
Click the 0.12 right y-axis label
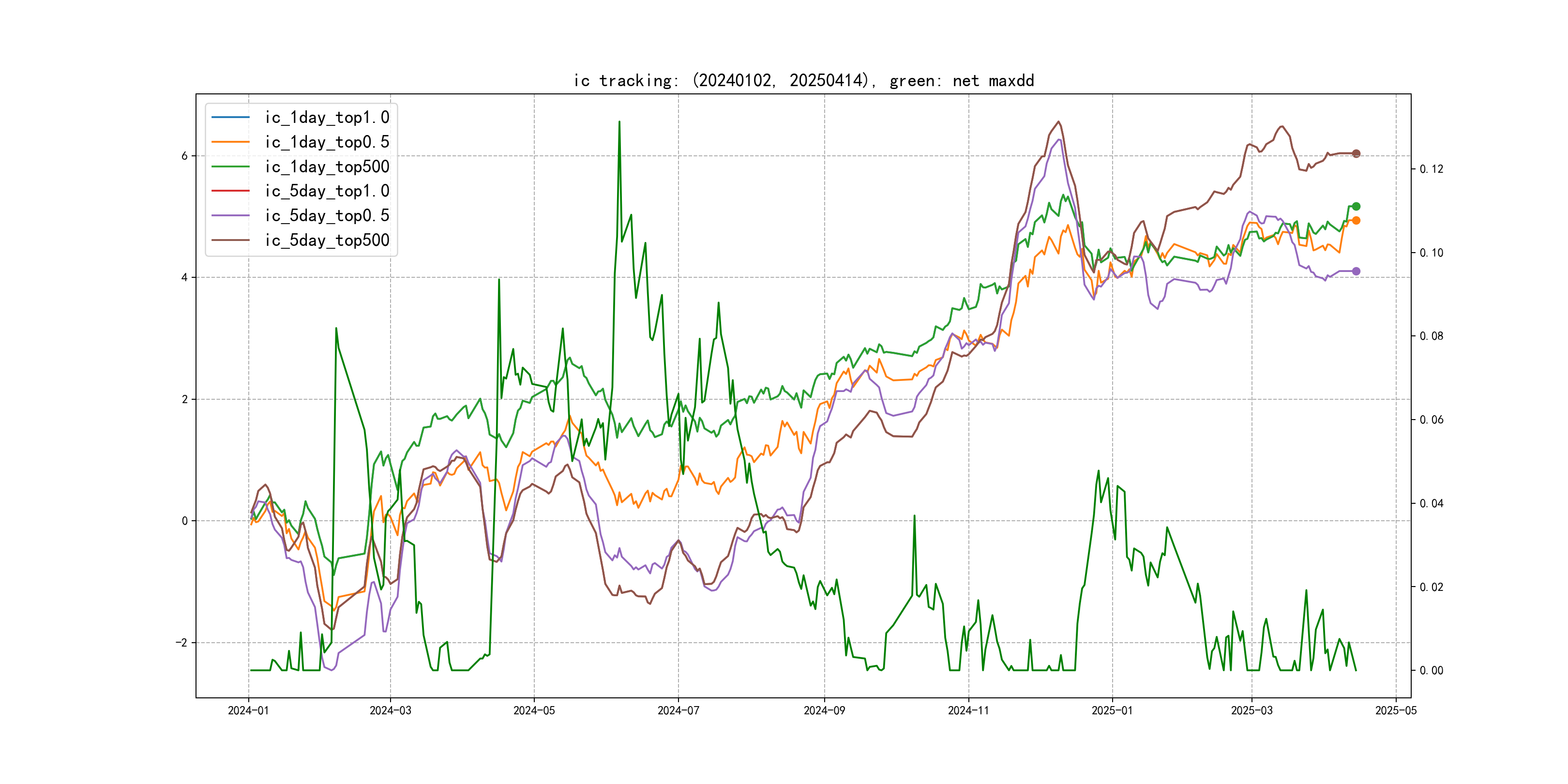coord(1431,169)
